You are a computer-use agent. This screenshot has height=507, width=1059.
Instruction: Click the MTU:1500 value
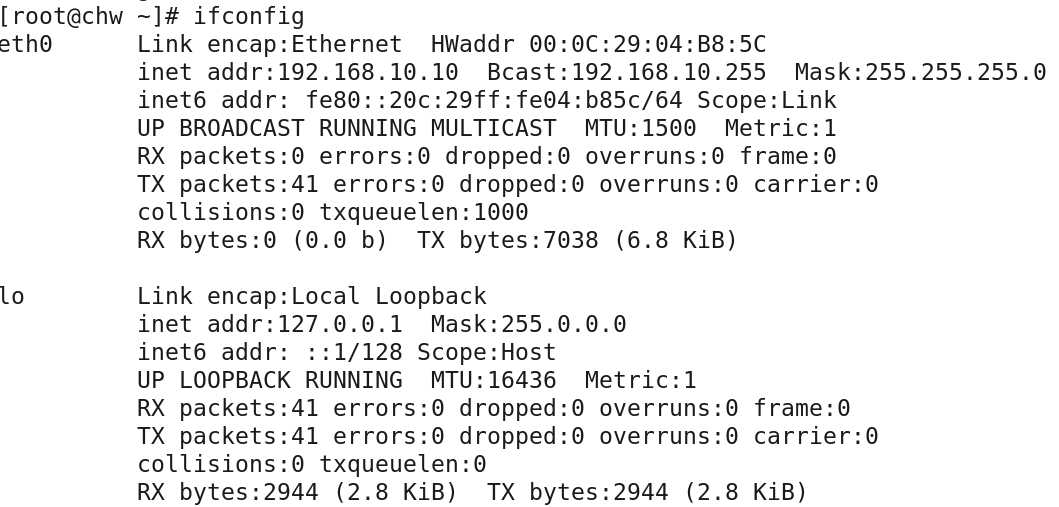(640, 128)
